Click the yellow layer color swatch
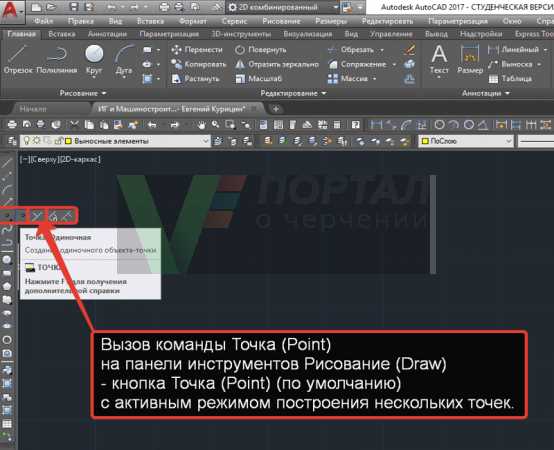The height and width of the screenshot is (450, 554). tap(68, 141)
